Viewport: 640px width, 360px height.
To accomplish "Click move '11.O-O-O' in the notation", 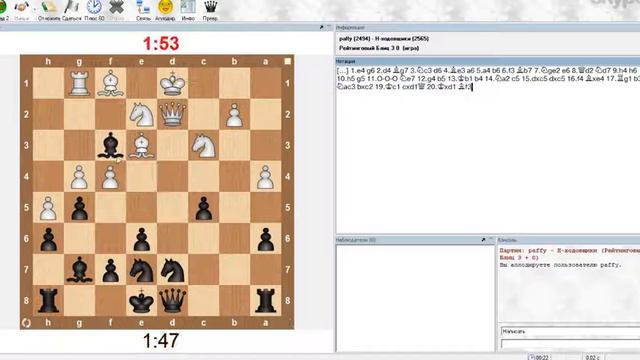I will tap(385, 78).
